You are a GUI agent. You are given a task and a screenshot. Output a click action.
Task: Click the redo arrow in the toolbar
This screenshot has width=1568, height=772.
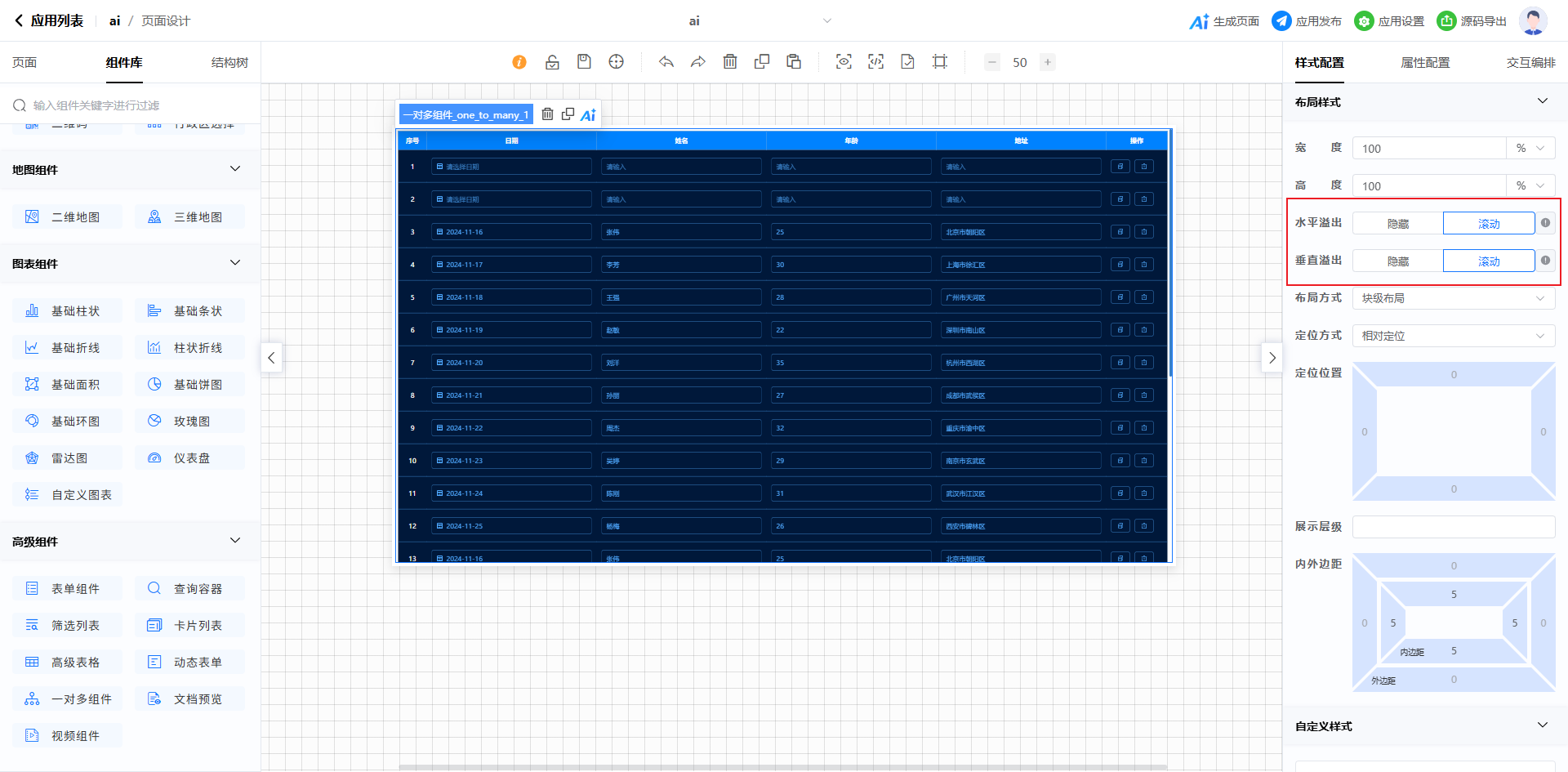[697, 62]
